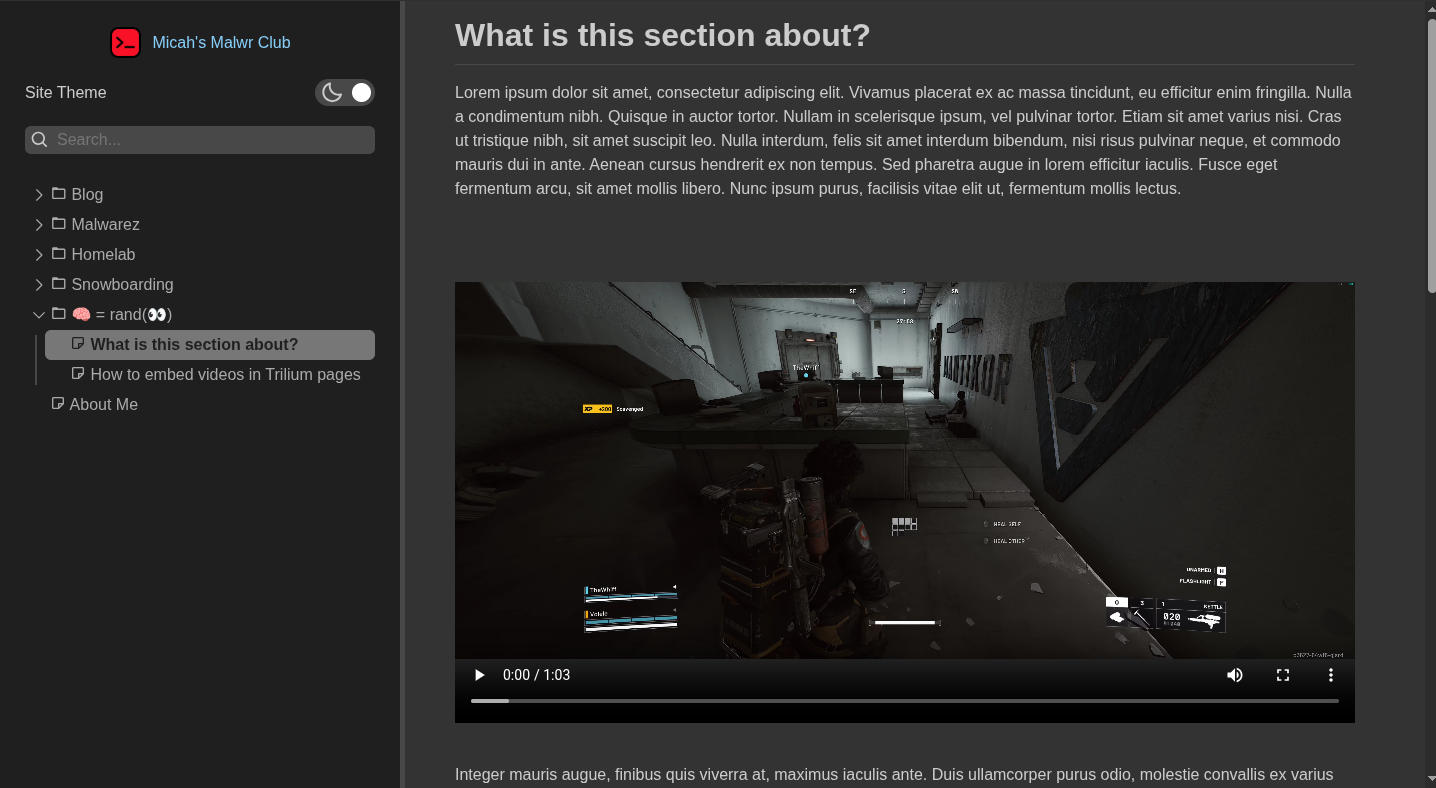This screenshot has height=788, width=1436.
Task: Click the Search input field
Action: [200, 140]
